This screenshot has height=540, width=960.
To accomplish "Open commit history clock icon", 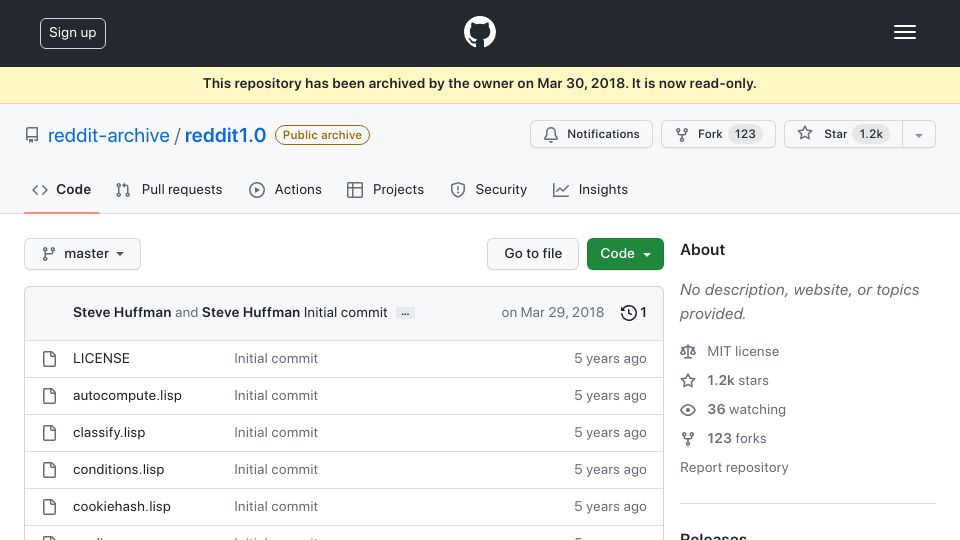I will click(629, 313).
